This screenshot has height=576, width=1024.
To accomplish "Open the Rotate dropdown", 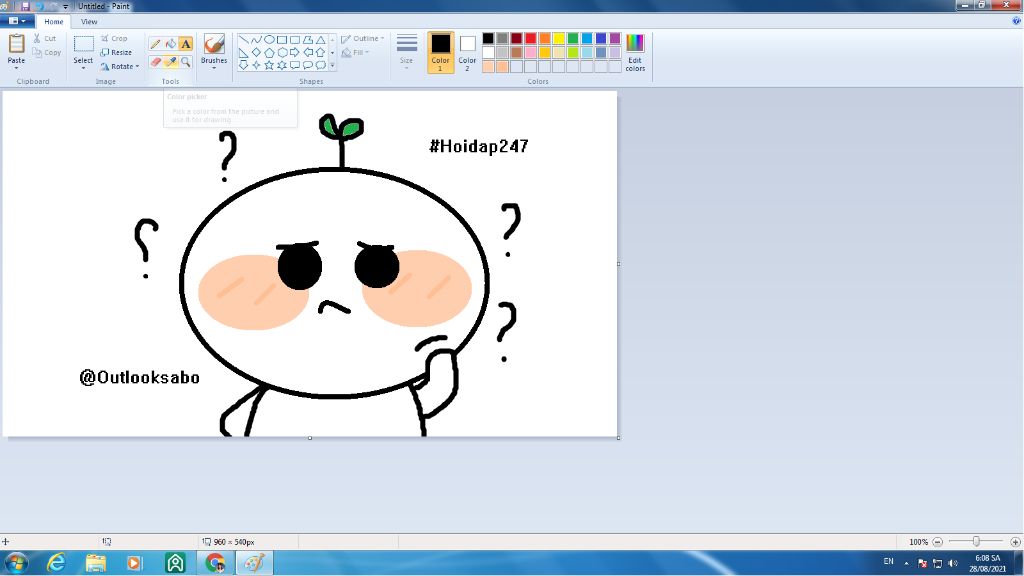I will click(120, 67).
